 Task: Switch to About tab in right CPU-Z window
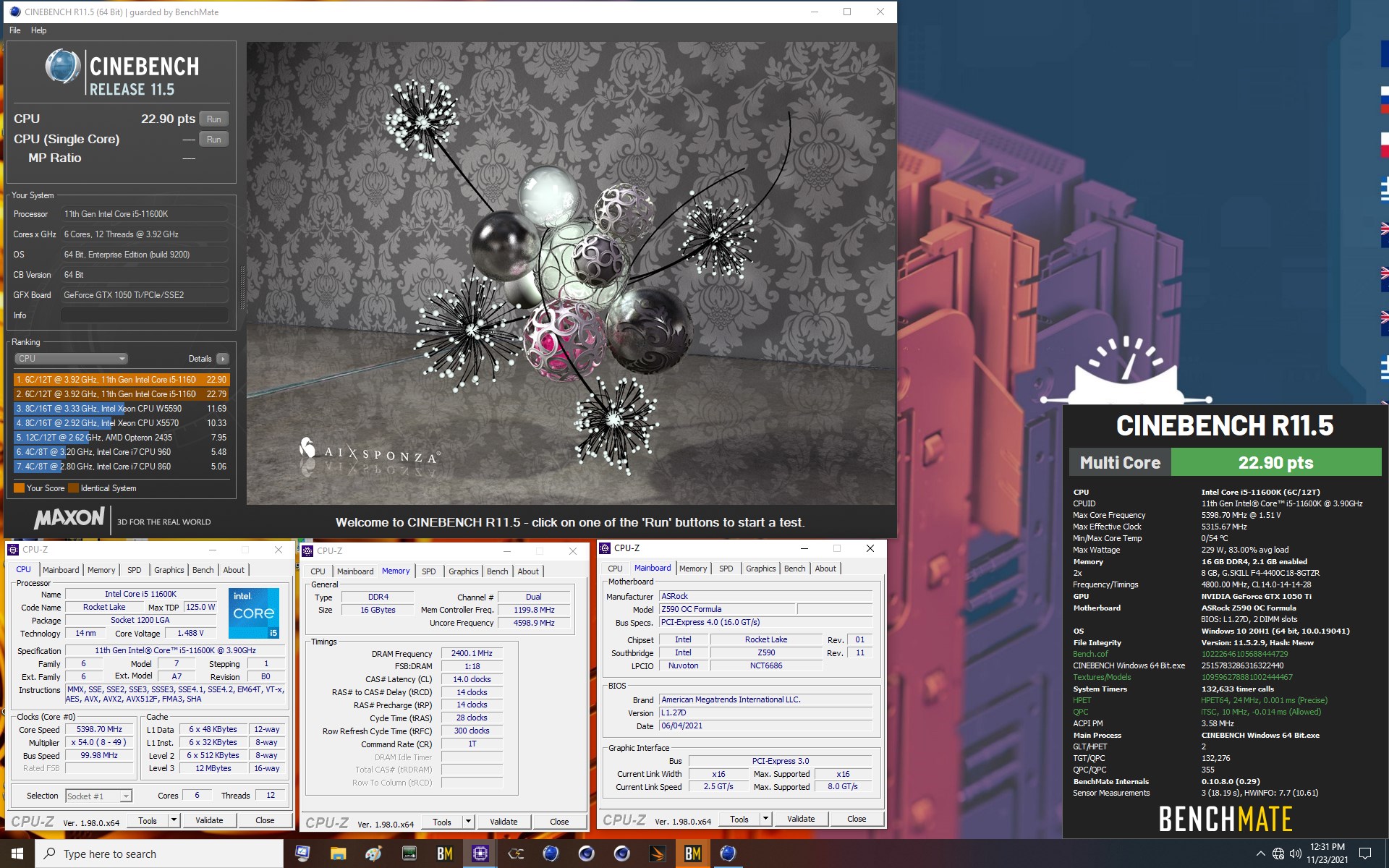point(825,569)
